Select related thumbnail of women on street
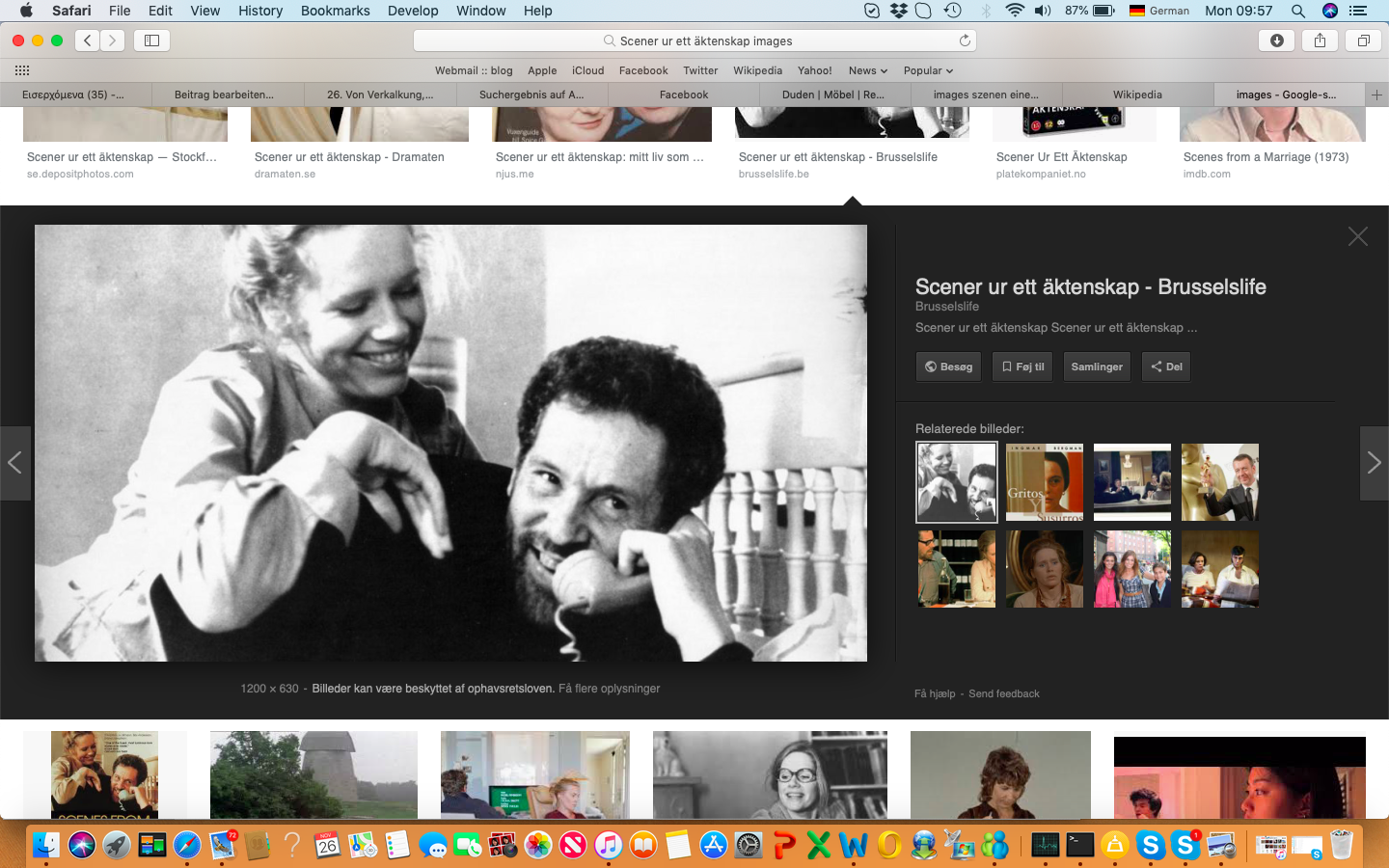 pos(1132,569)
